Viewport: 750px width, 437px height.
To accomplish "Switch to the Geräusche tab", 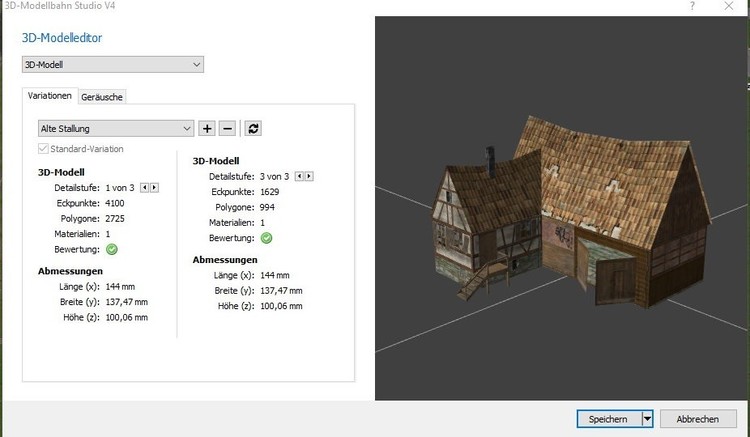I will tap(102, 97).
